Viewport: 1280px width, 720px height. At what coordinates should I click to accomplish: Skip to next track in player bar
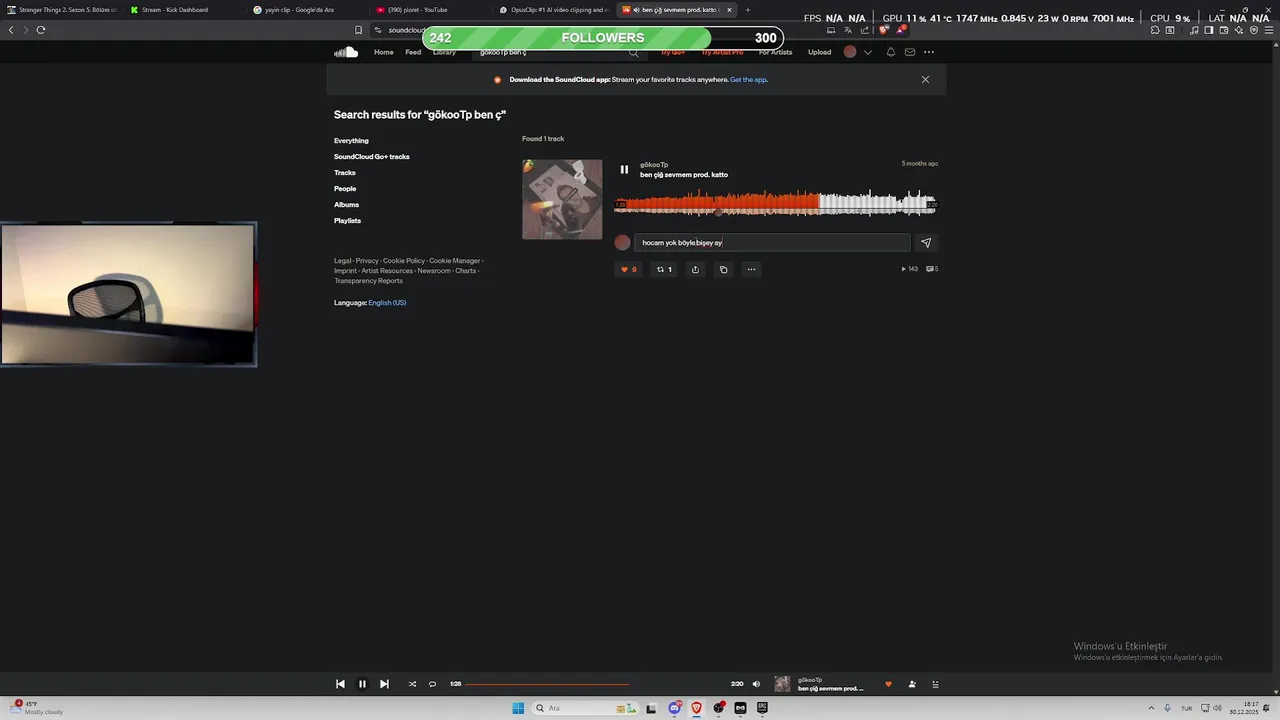pyautogui.click(x=384, y=684)
